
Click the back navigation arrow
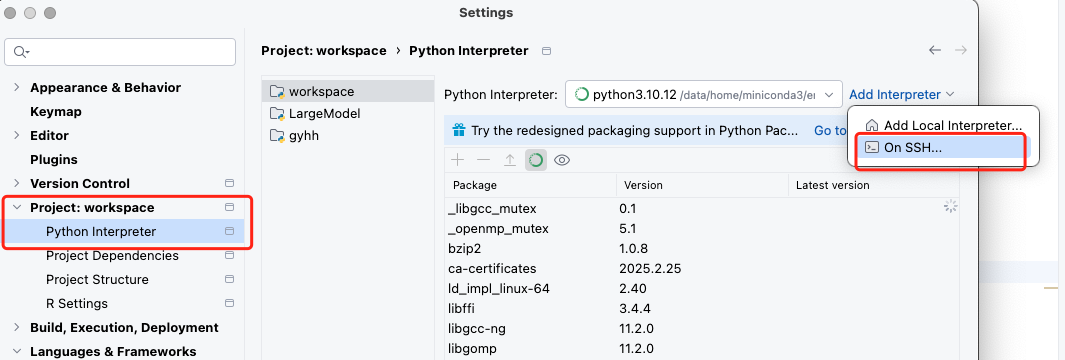pos(935,50)
